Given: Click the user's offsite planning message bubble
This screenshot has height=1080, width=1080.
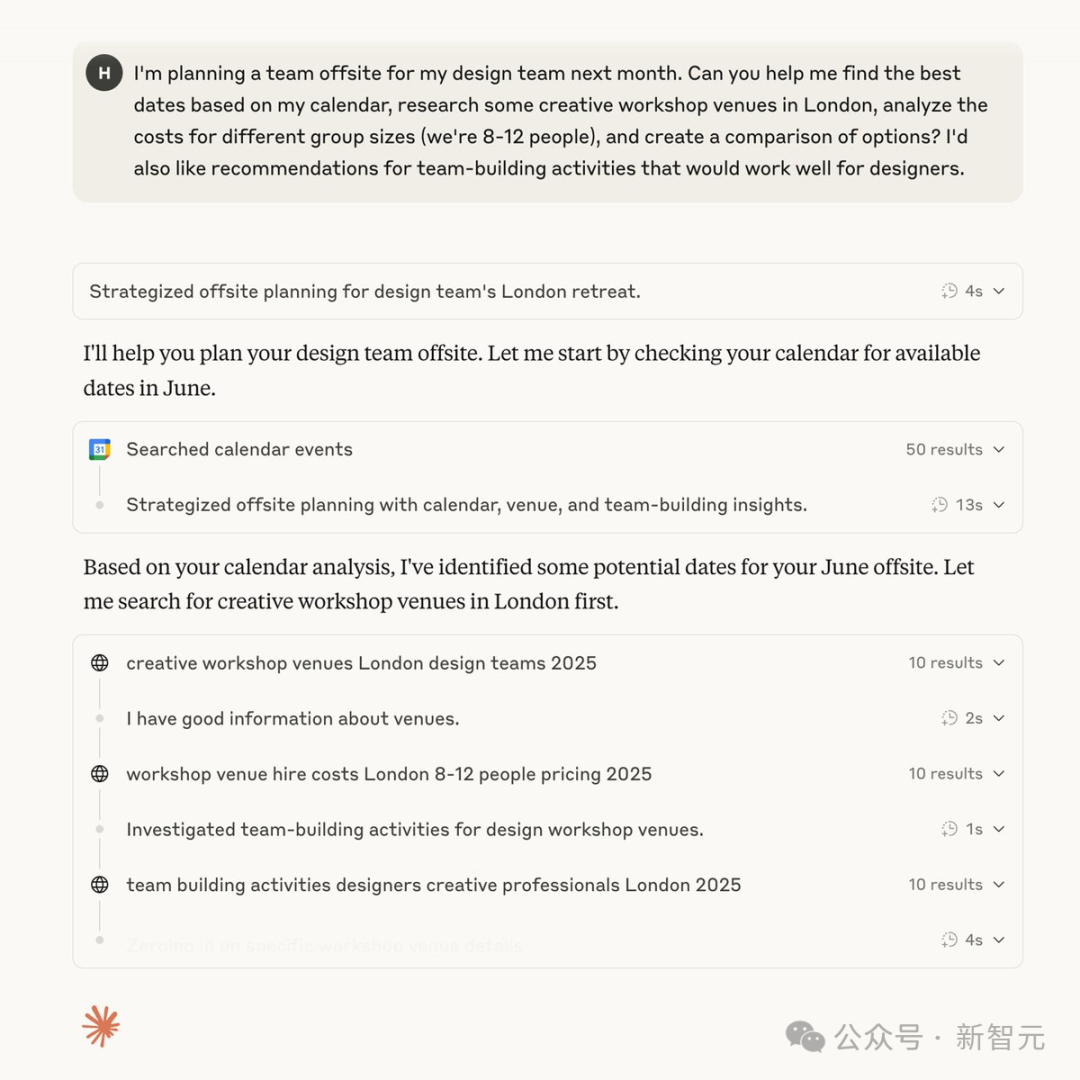Looking at the screenshot, I should pos(548,122).
